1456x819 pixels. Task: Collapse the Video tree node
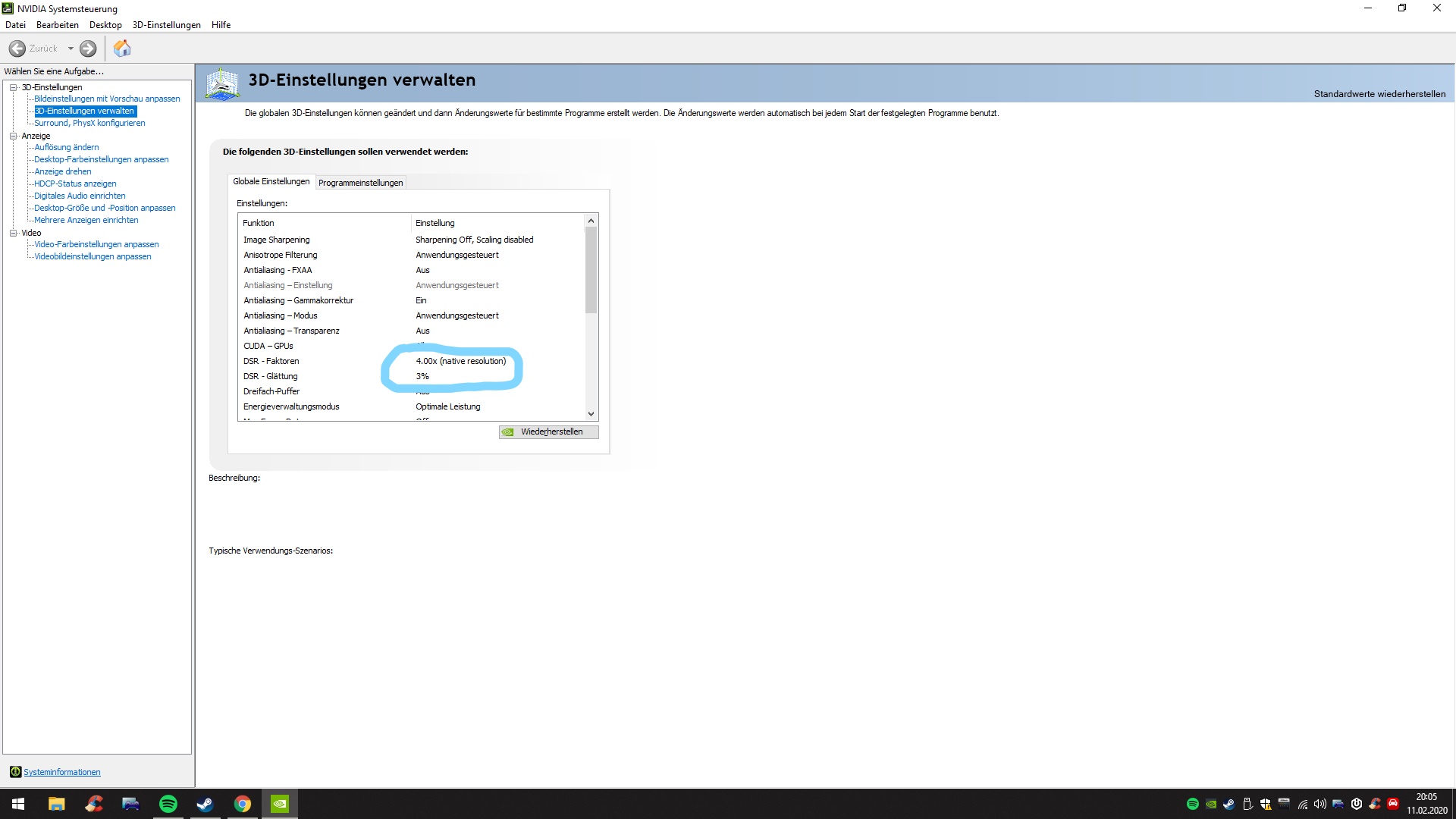click(13, 233)
